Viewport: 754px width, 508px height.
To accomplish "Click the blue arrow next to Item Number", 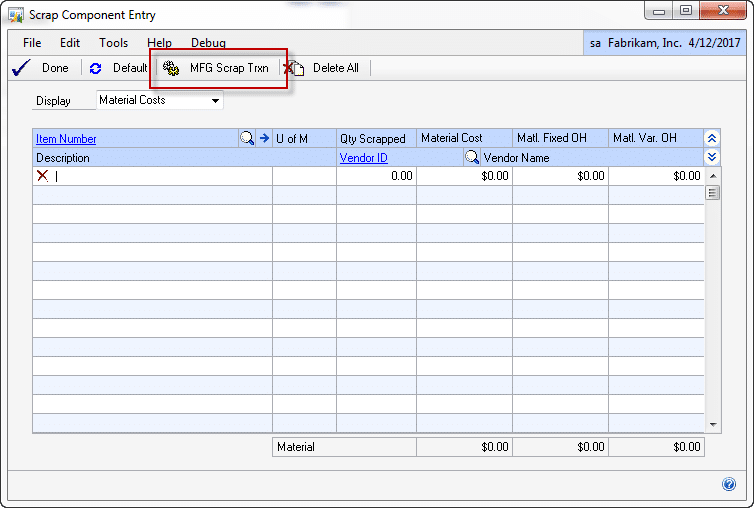I will click(264, 139).
